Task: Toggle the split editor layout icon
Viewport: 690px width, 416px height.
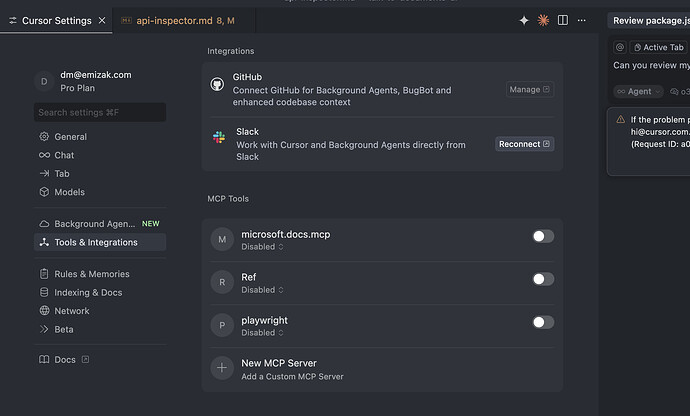Action: click(563, 20)
